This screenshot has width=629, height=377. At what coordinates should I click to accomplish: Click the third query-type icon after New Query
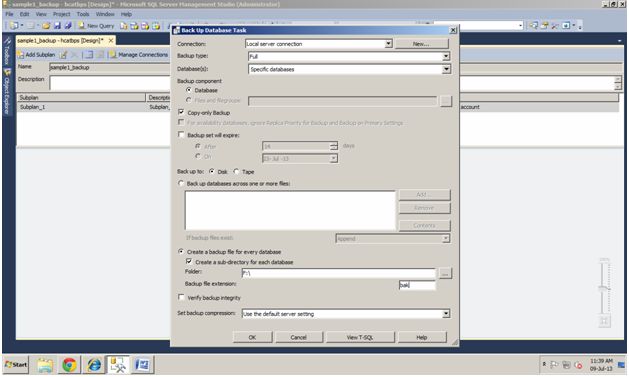click(x=145, y=26)
